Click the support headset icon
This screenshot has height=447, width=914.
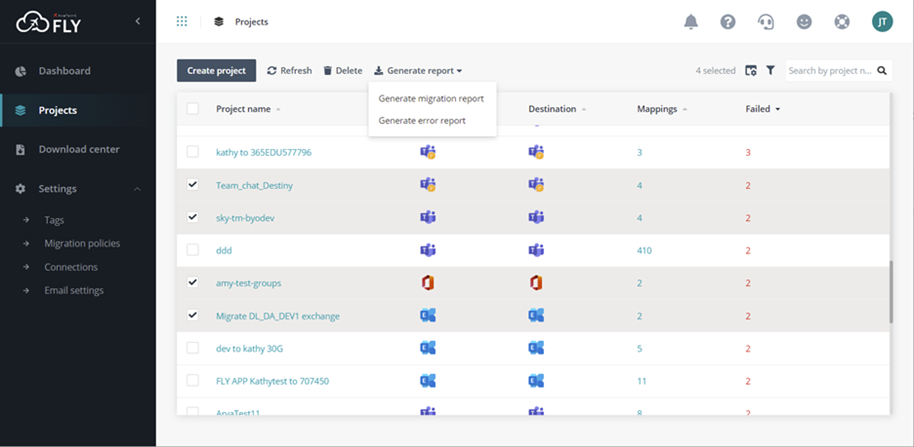(x=766, y=22)
